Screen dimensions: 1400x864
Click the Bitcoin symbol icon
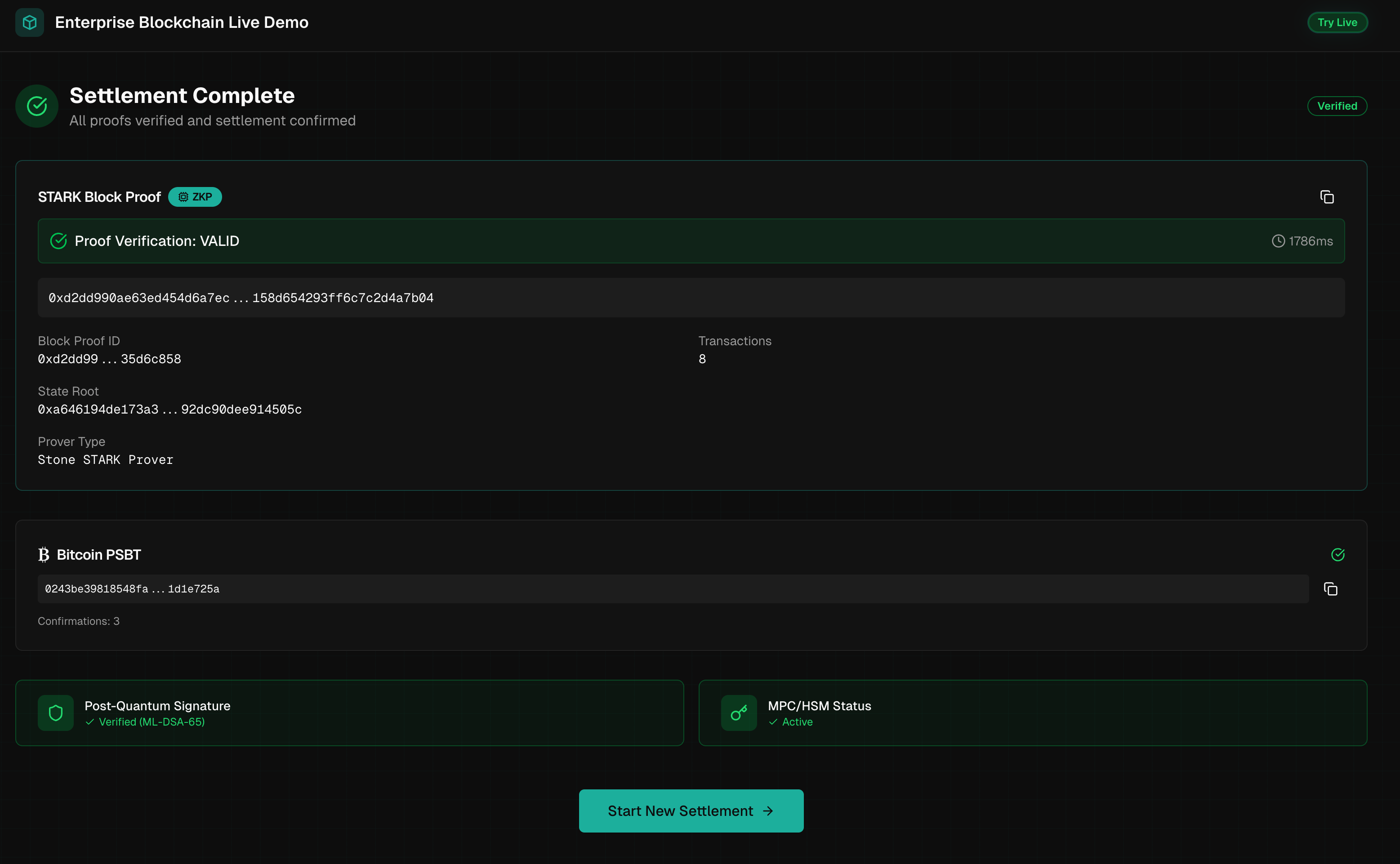44,554
